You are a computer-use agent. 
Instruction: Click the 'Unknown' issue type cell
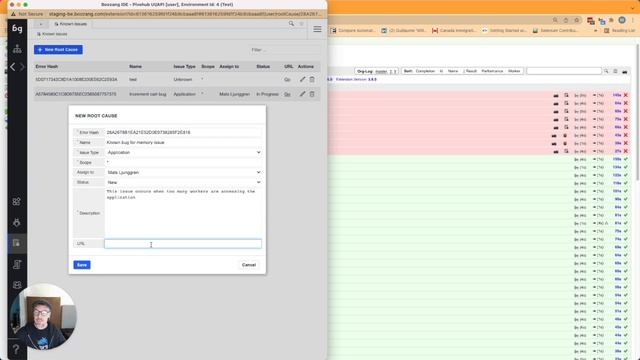coord(182,80)
